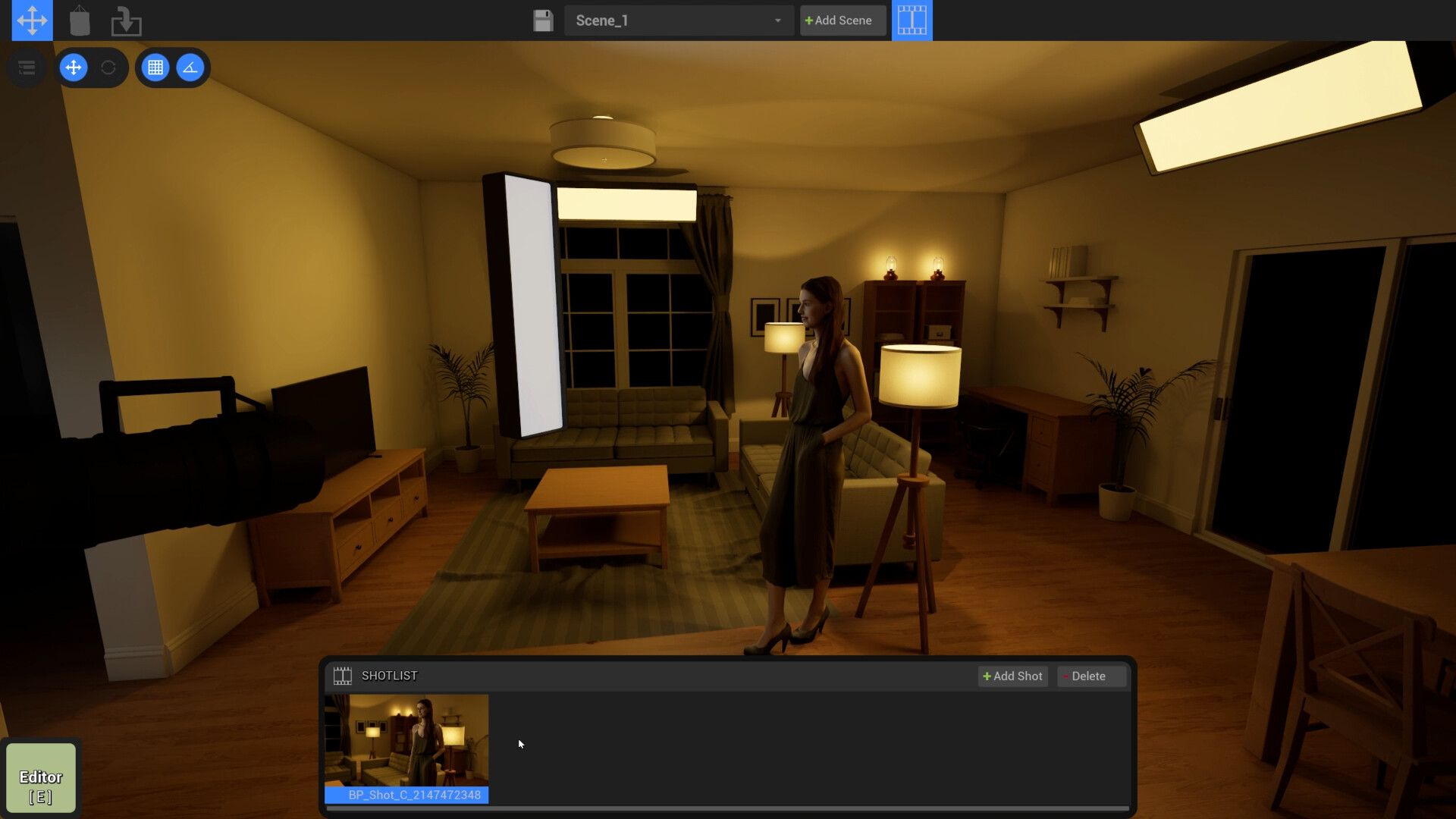Save the scene with the floppy disk icon

(543, 20)
